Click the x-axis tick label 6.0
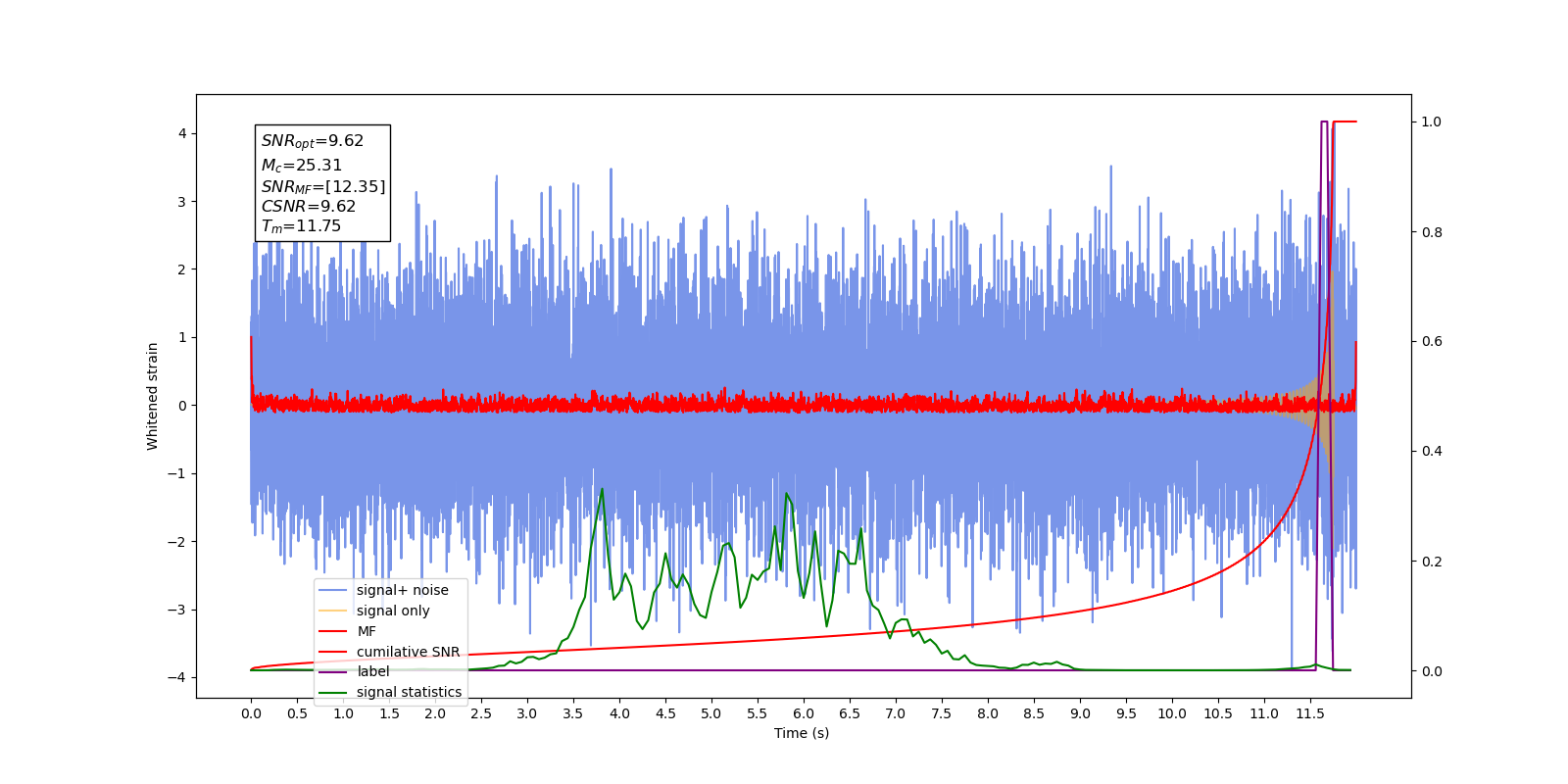This screenshot has height=784, width=1568. pyautogui.click(x=804, y=713)
